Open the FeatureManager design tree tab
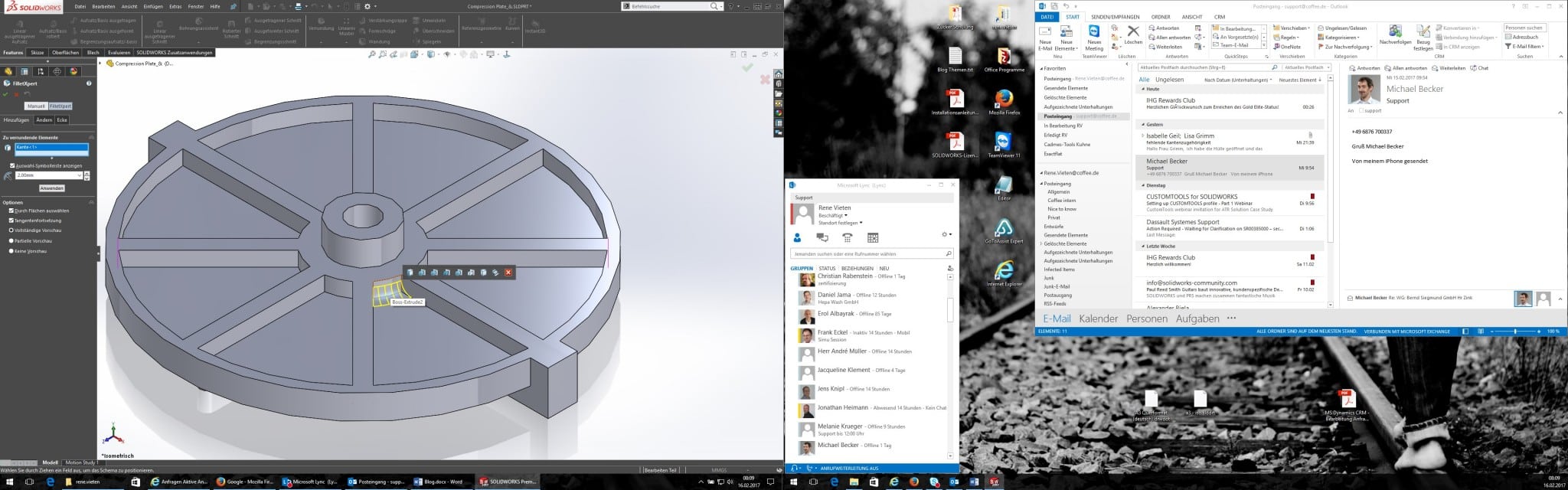The width and height of the screenshot is (1568, 490). click(9, 71)
